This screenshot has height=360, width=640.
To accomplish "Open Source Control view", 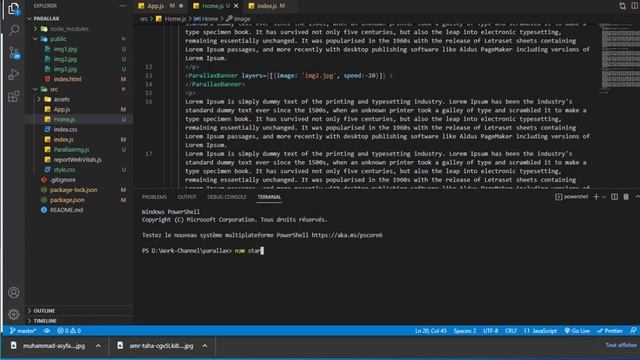I will [14, 53].
